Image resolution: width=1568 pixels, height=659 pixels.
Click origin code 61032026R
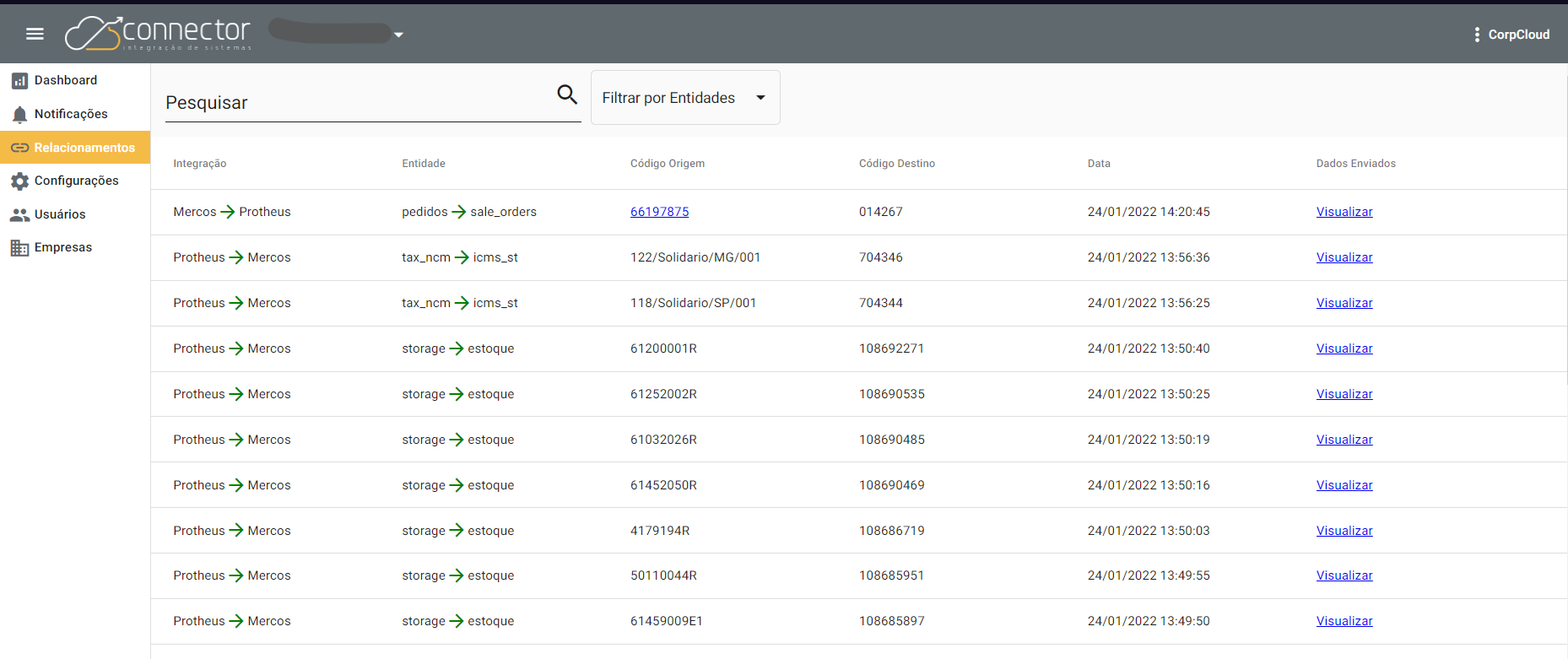coord(664,440)
